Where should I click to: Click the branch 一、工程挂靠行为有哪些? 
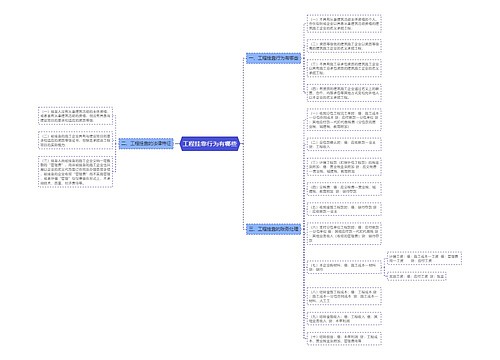[x=274, y=58]
